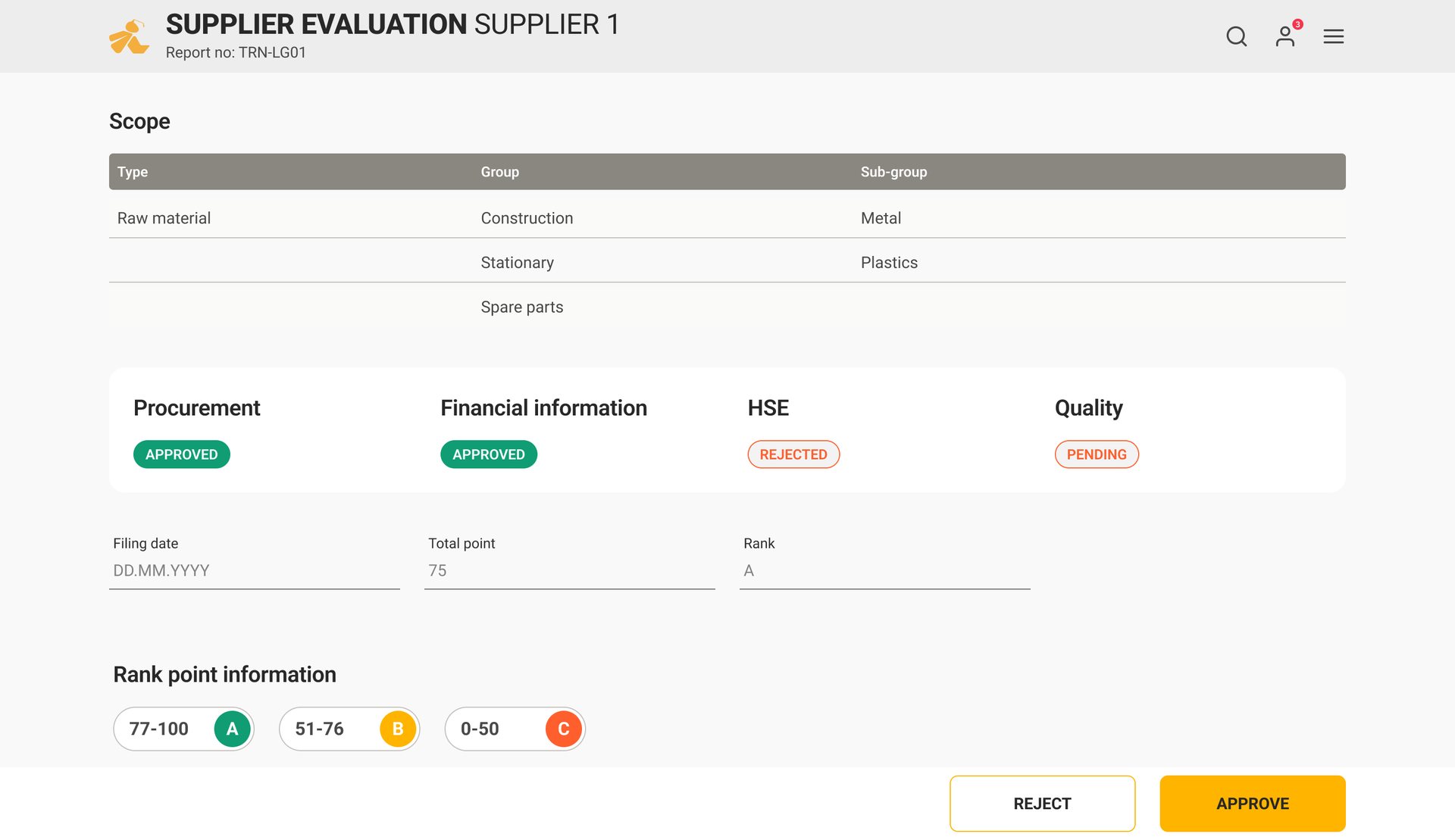1455x840 pixels.
Task: Click the Type column header
Action: 133,172
